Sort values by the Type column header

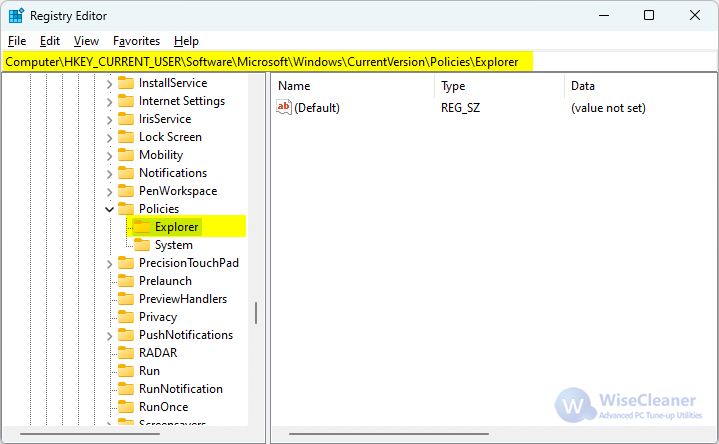point(453,86)
